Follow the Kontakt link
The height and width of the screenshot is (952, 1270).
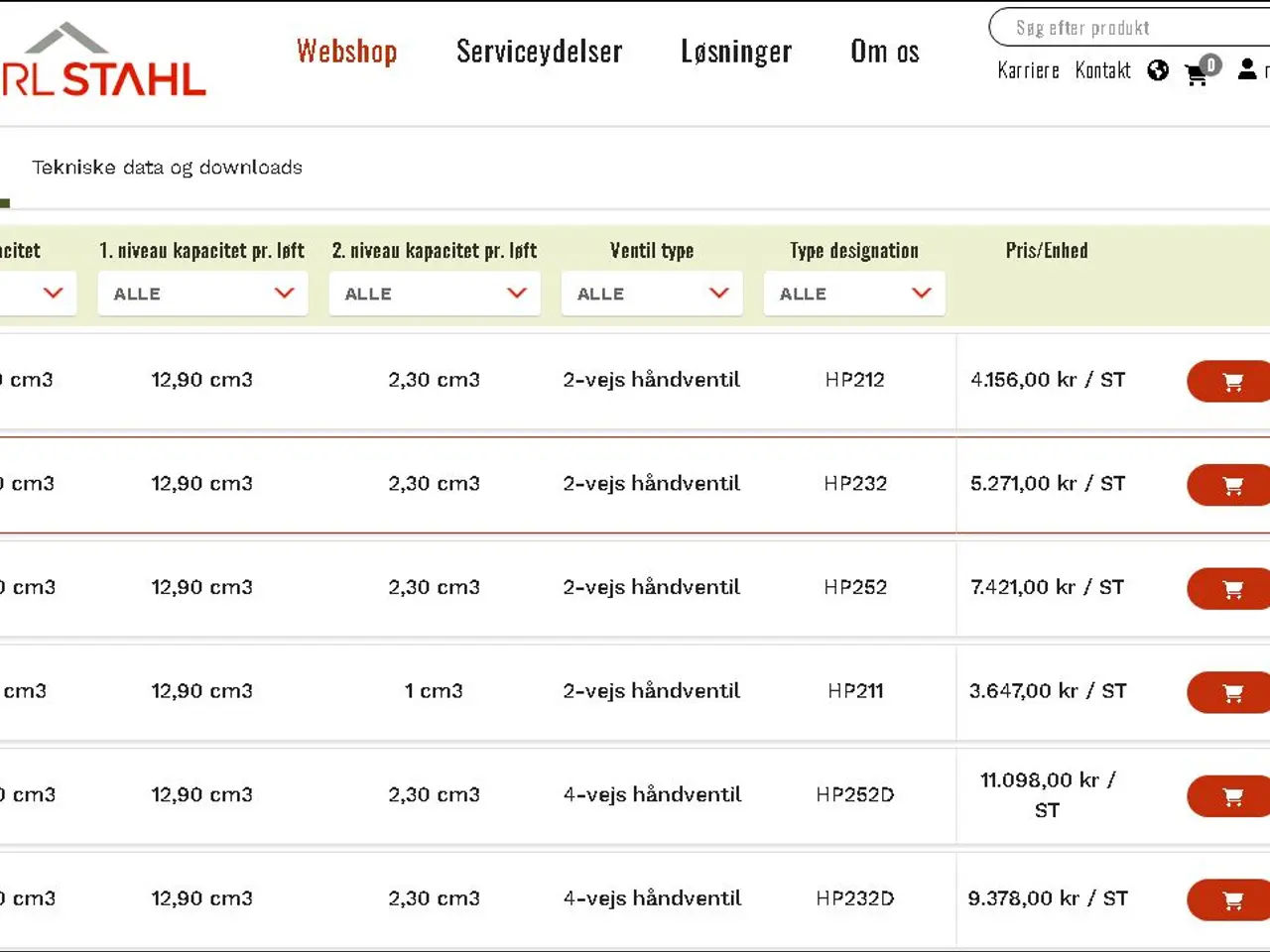[1102, 70]
